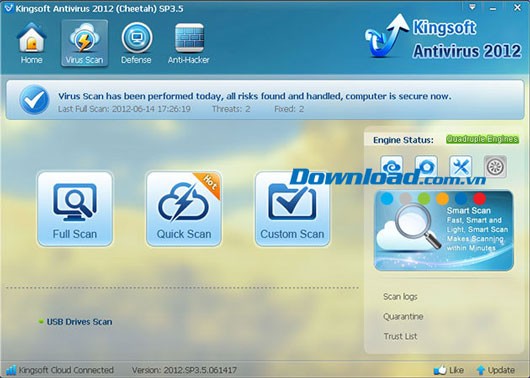Go to the Home section
The image size is (530, 378).
(x=31, y=43)
